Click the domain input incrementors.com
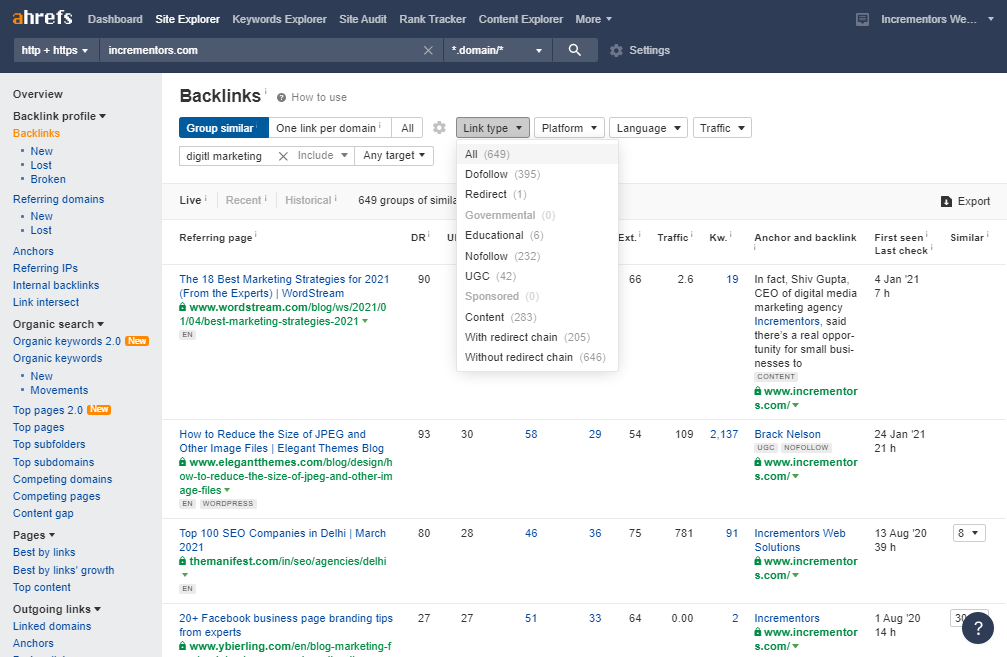1007x657 pixels. [x=260, y=50]
